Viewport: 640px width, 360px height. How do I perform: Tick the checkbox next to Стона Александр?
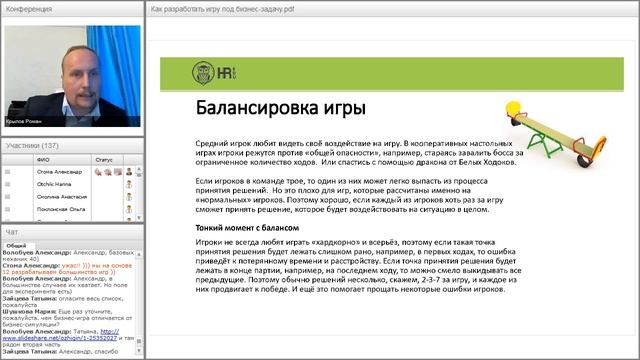[7, 172]
